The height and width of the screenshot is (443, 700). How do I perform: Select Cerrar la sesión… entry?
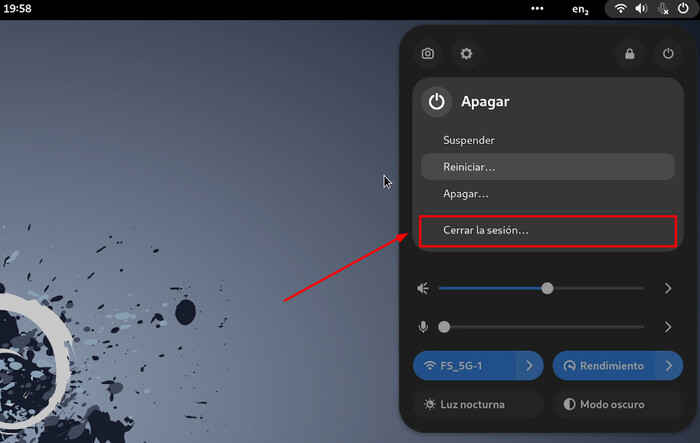click(548, 230)
